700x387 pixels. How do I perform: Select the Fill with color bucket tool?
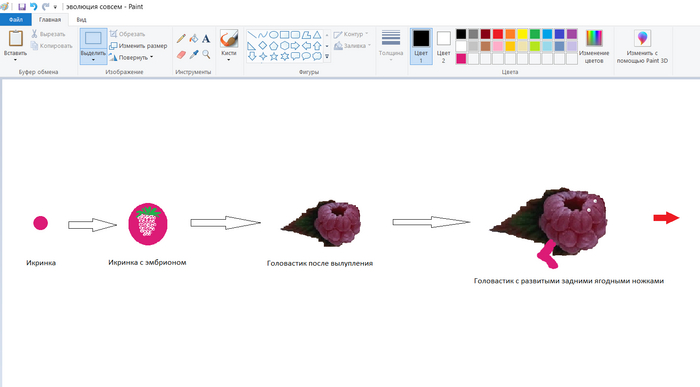tap(193, 39)
